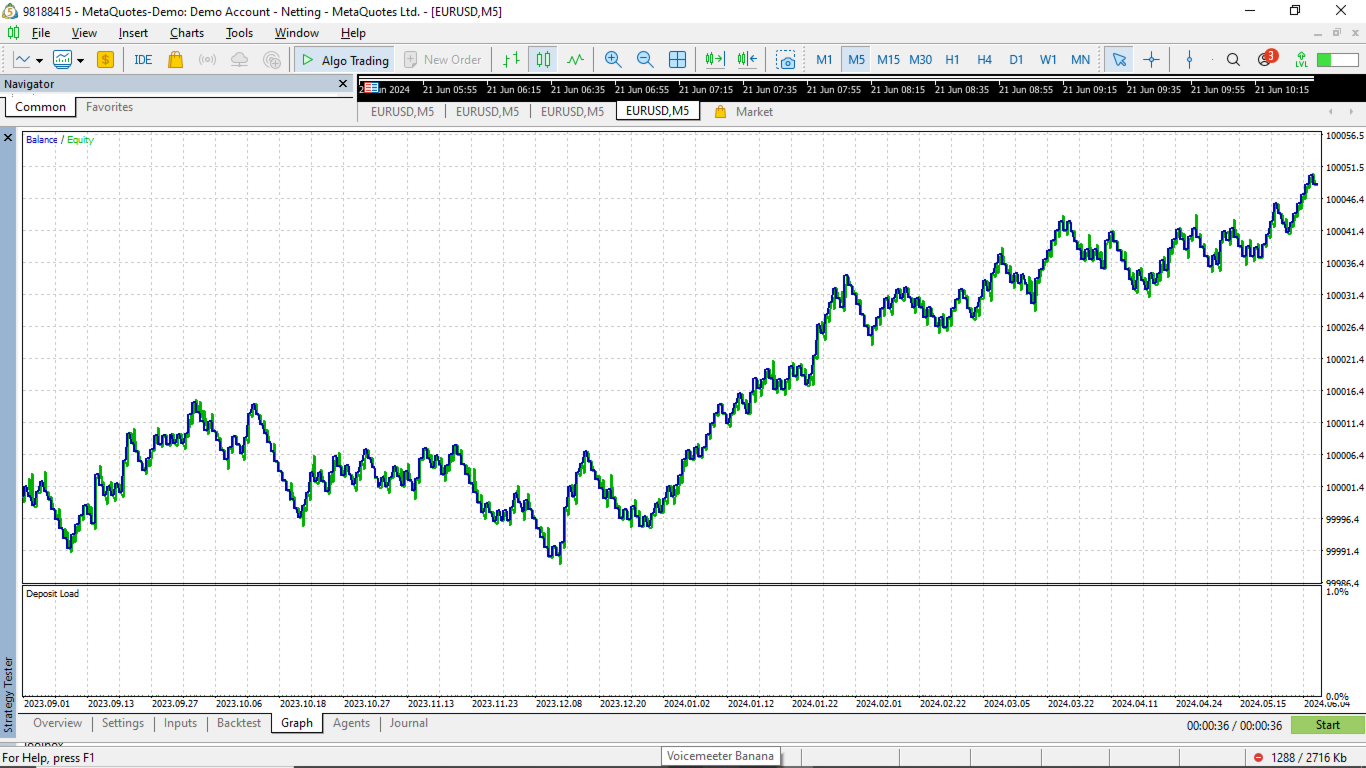The height and width of the screenshot is (768, 1366).
Task: Open the account notifications icon with badge
Action: [x=1266, y=59]
